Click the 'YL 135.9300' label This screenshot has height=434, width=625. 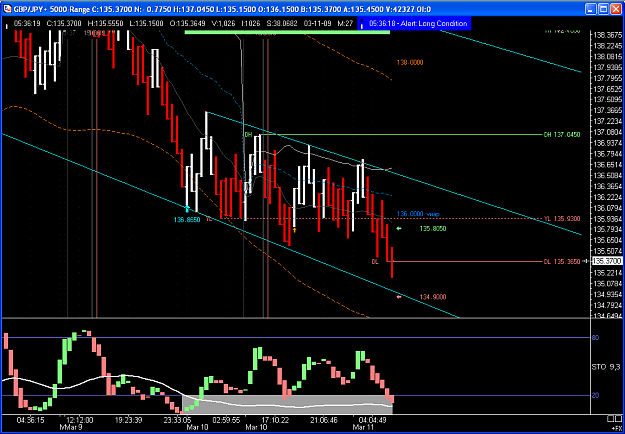[x=562, y=219]
